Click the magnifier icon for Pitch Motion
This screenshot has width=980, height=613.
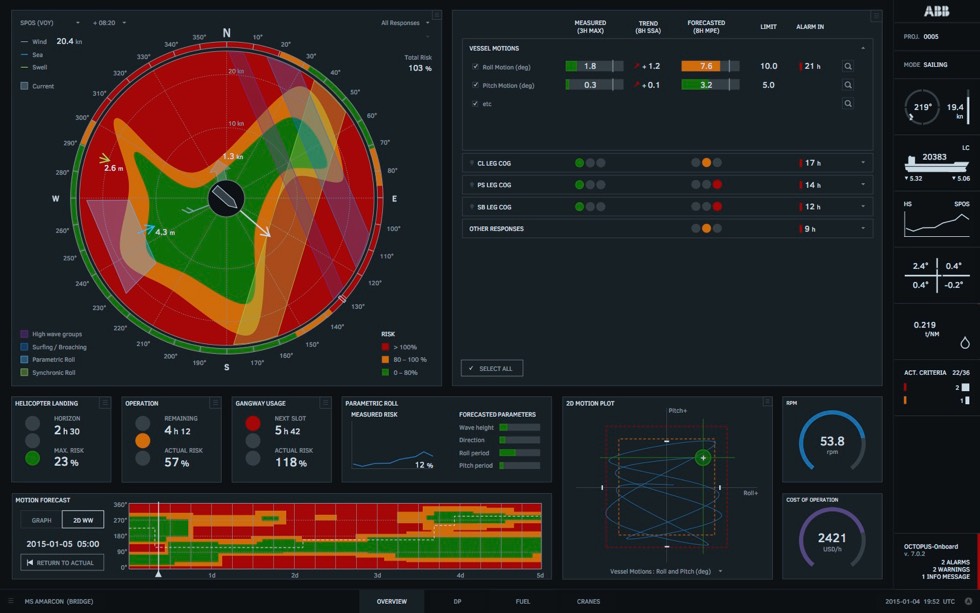point(848,85)
